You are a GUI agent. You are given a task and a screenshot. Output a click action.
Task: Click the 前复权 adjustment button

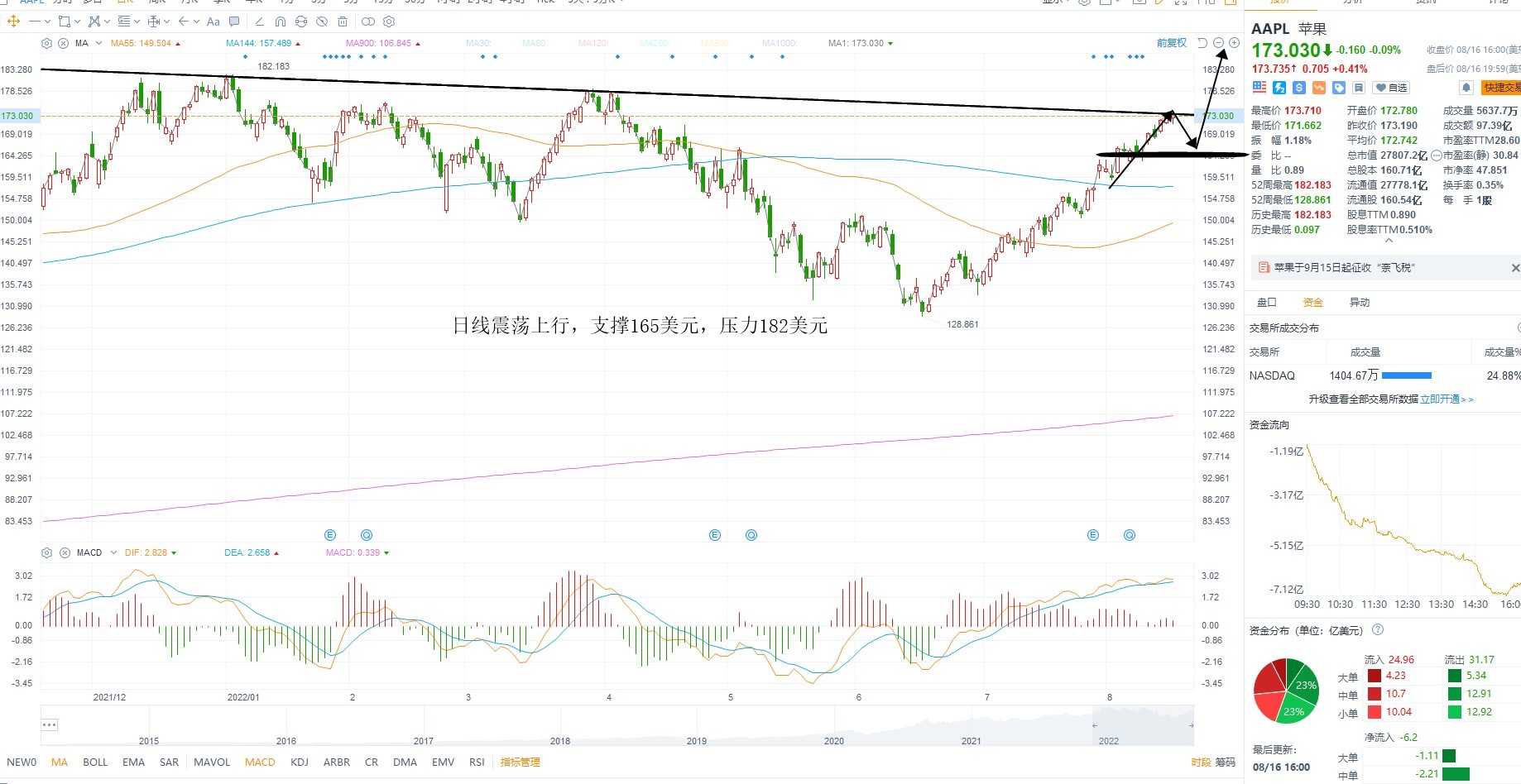(1172, 43)
